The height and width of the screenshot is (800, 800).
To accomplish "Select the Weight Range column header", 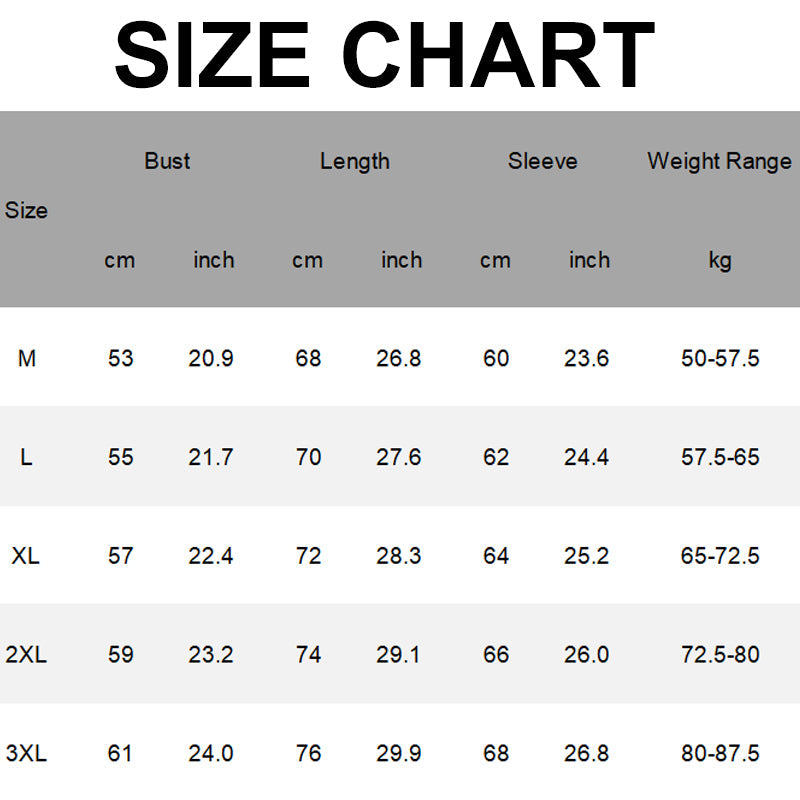I will pyautogui.click(x=719, y=161).
